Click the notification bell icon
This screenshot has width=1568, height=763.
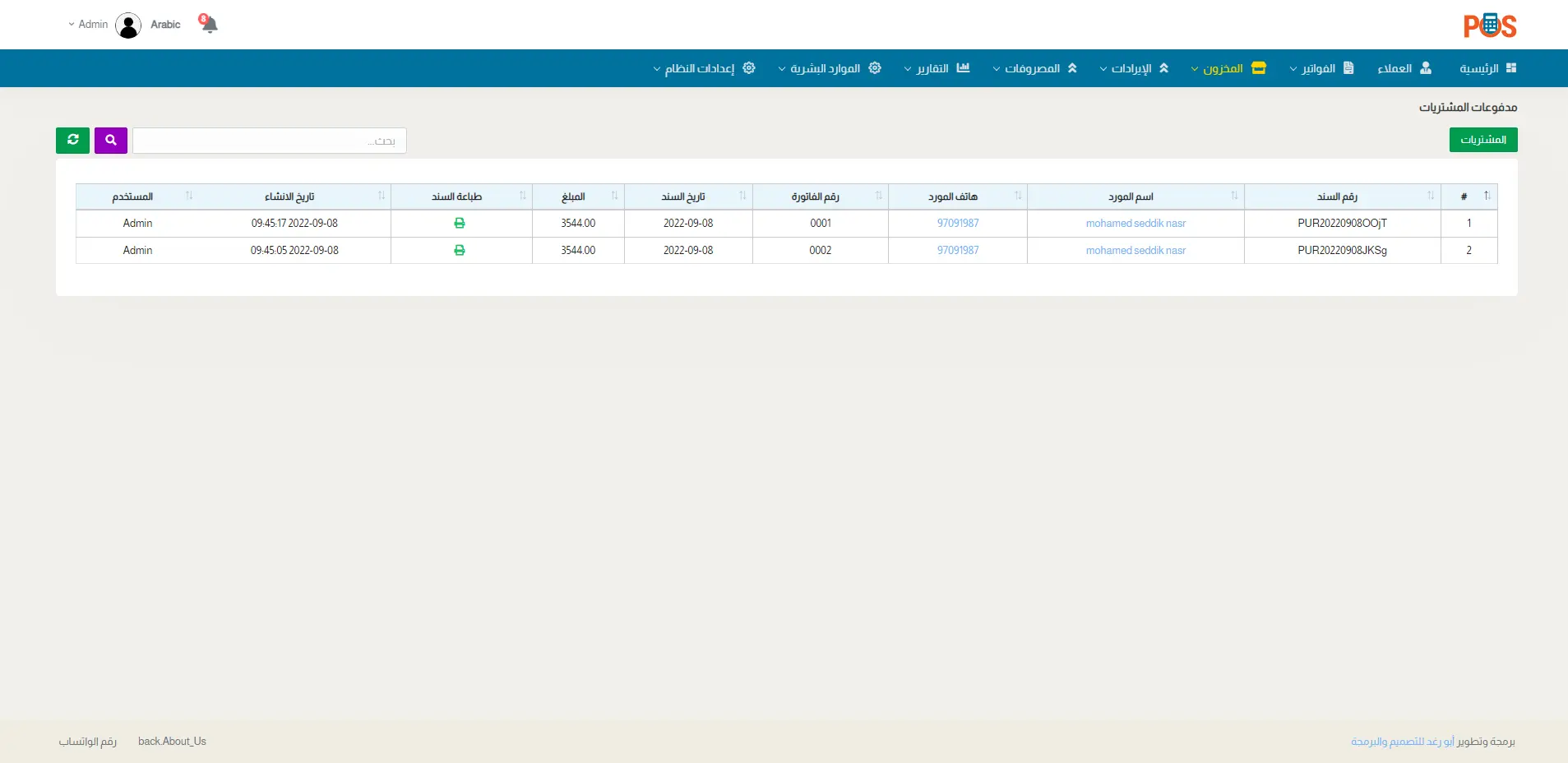coord(209,24)
